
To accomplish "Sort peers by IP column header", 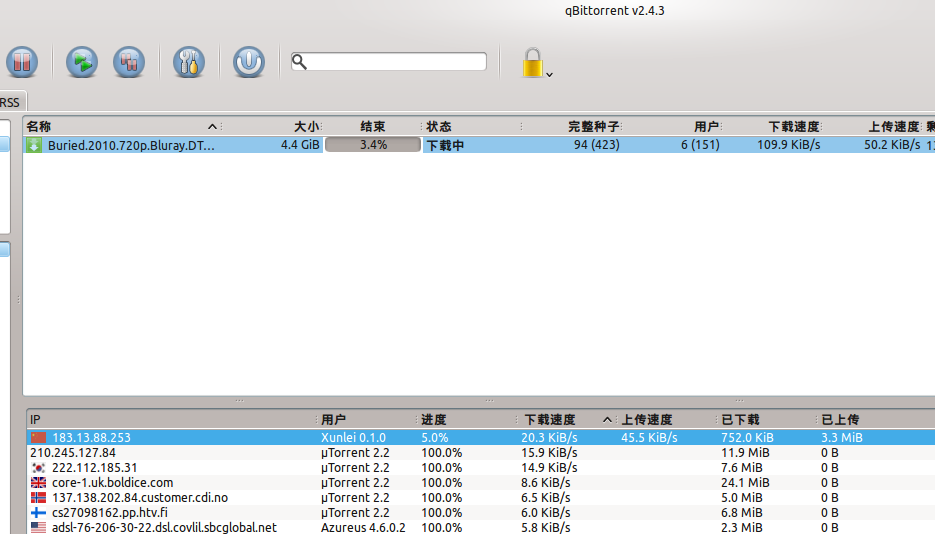I will [x=172, y=420].
